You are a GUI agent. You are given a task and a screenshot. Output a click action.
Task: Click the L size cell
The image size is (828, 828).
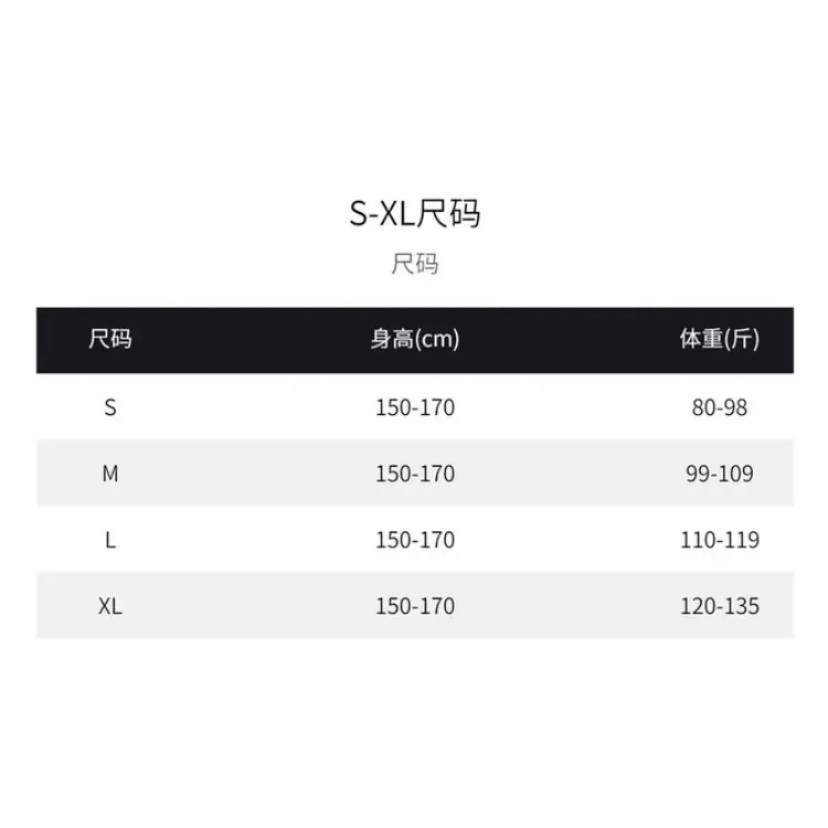110,540
